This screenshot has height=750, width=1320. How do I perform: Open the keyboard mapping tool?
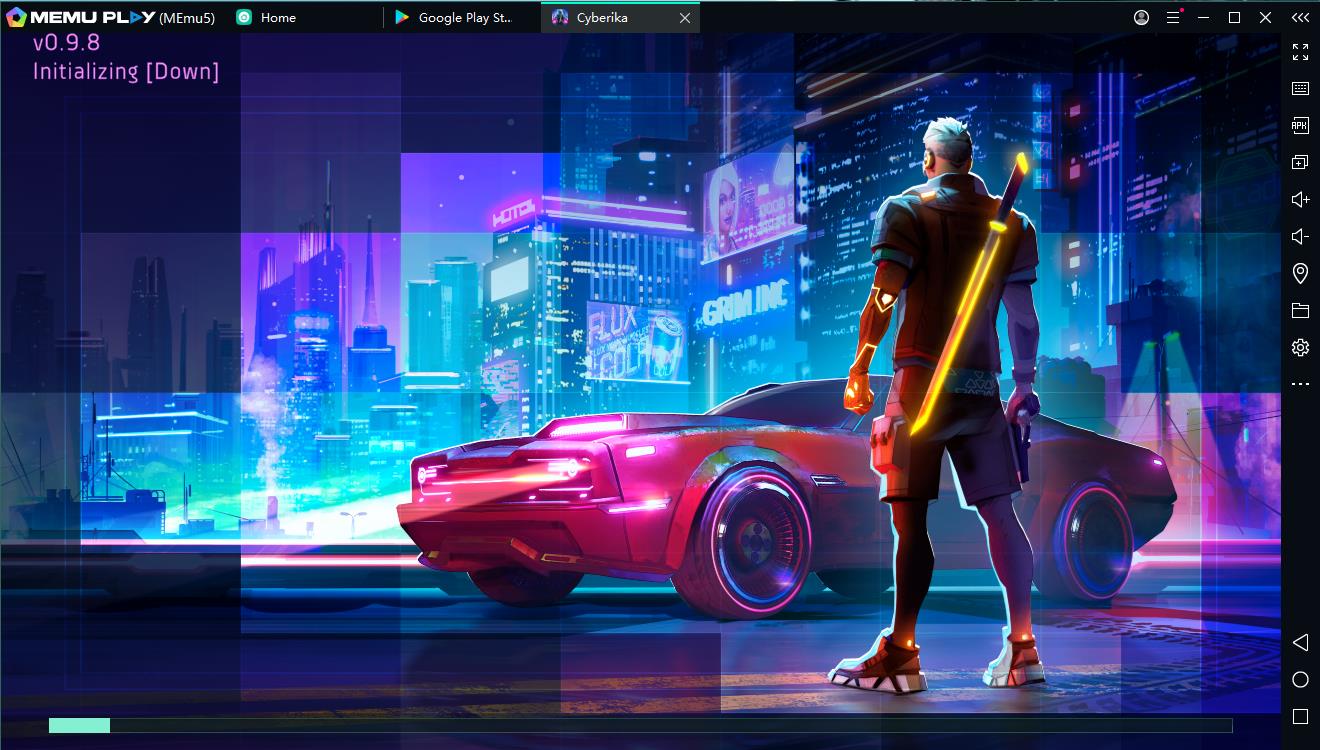pos(1300,89)
